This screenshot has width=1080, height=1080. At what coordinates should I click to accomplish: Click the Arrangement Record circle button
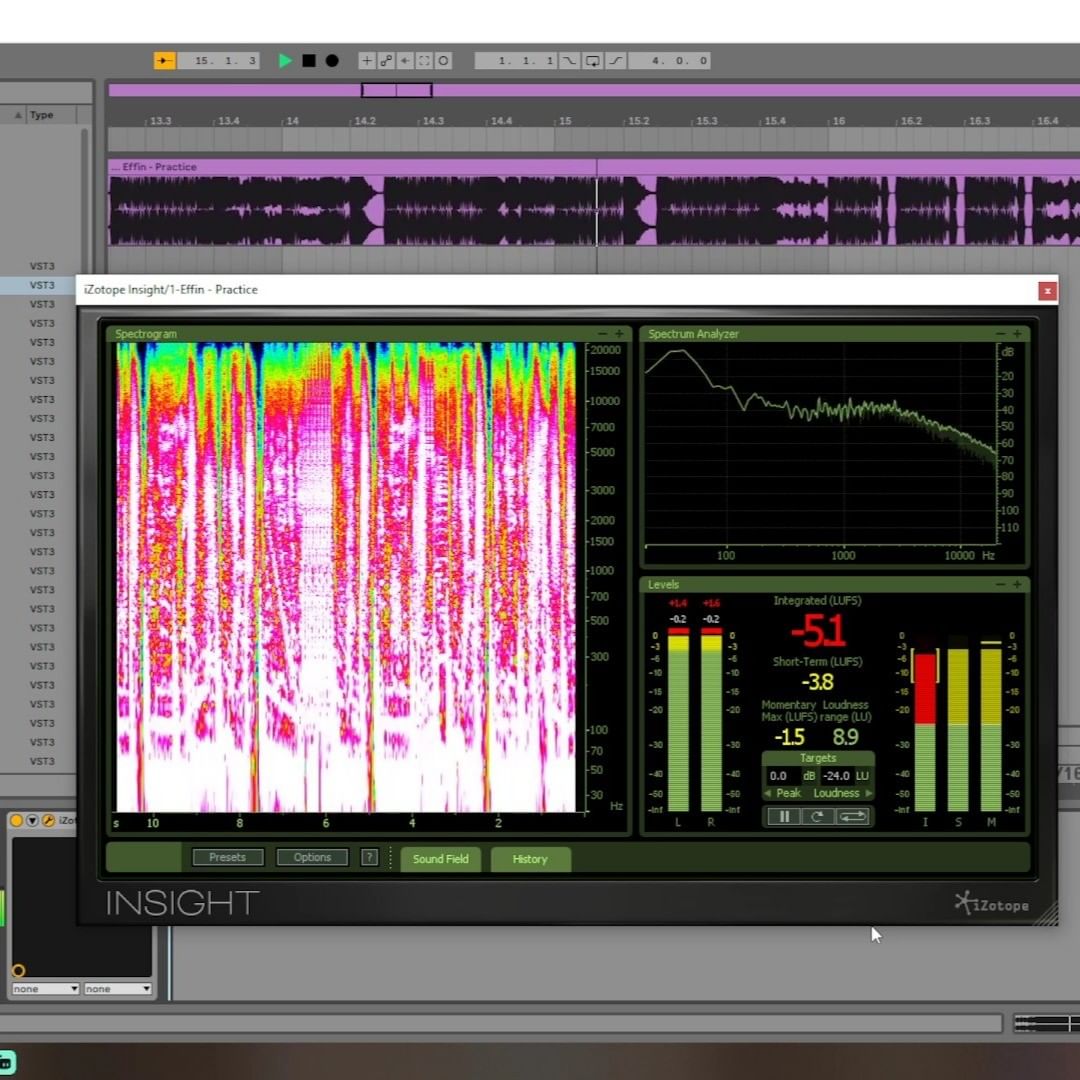[332, 61]
